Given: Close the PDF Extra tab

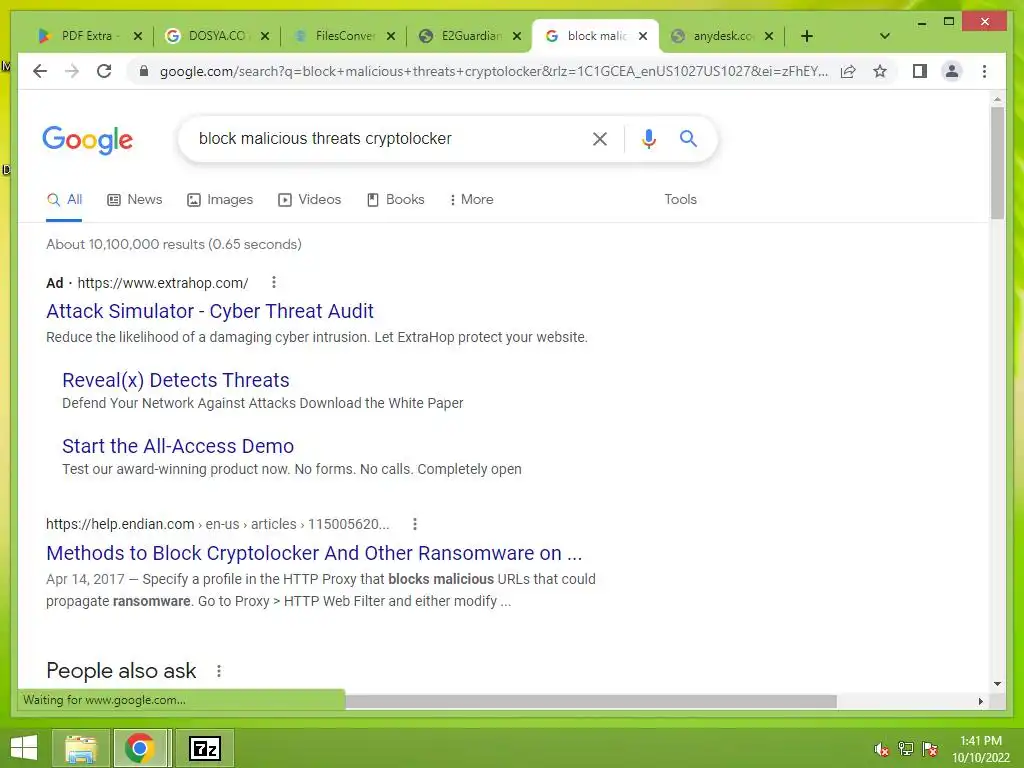Looking at the screenshot, I should click(x=138, y=36).
